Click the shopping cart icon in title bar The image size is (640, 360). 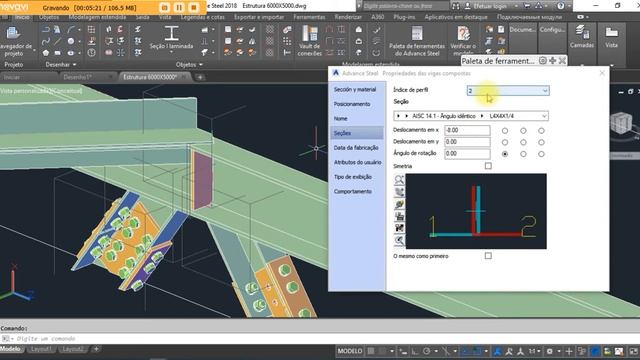pyautogui.click(x=527, y=6)
